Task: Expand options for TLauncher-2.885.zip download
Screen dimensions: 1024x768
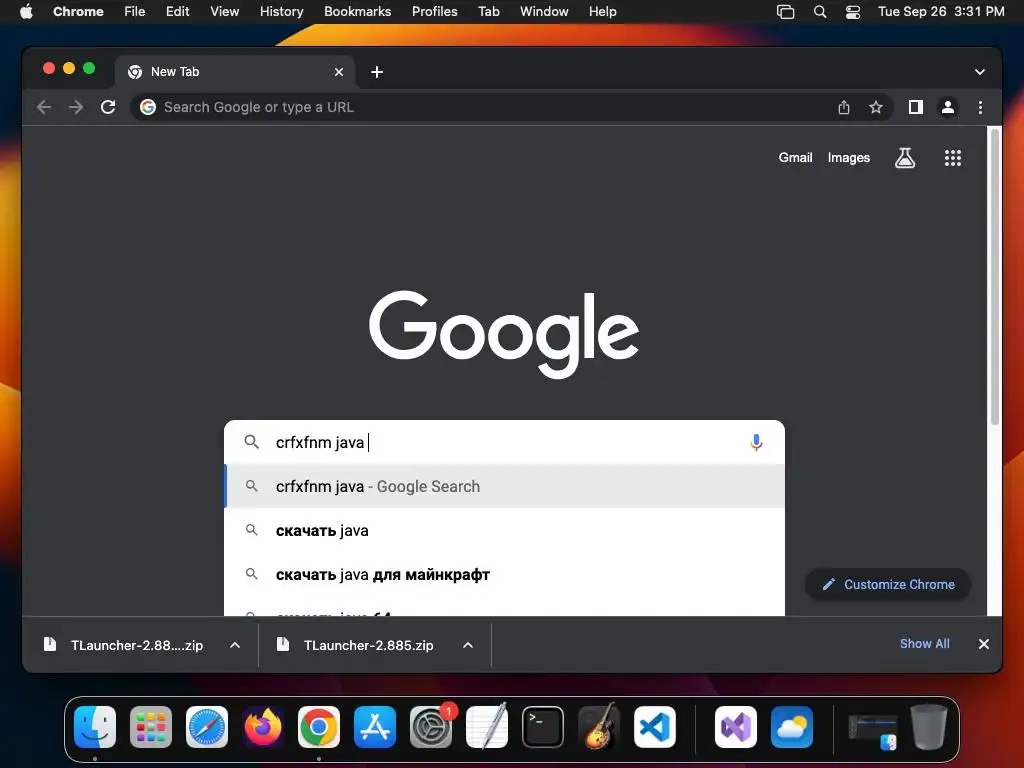Action: [468, 645]
